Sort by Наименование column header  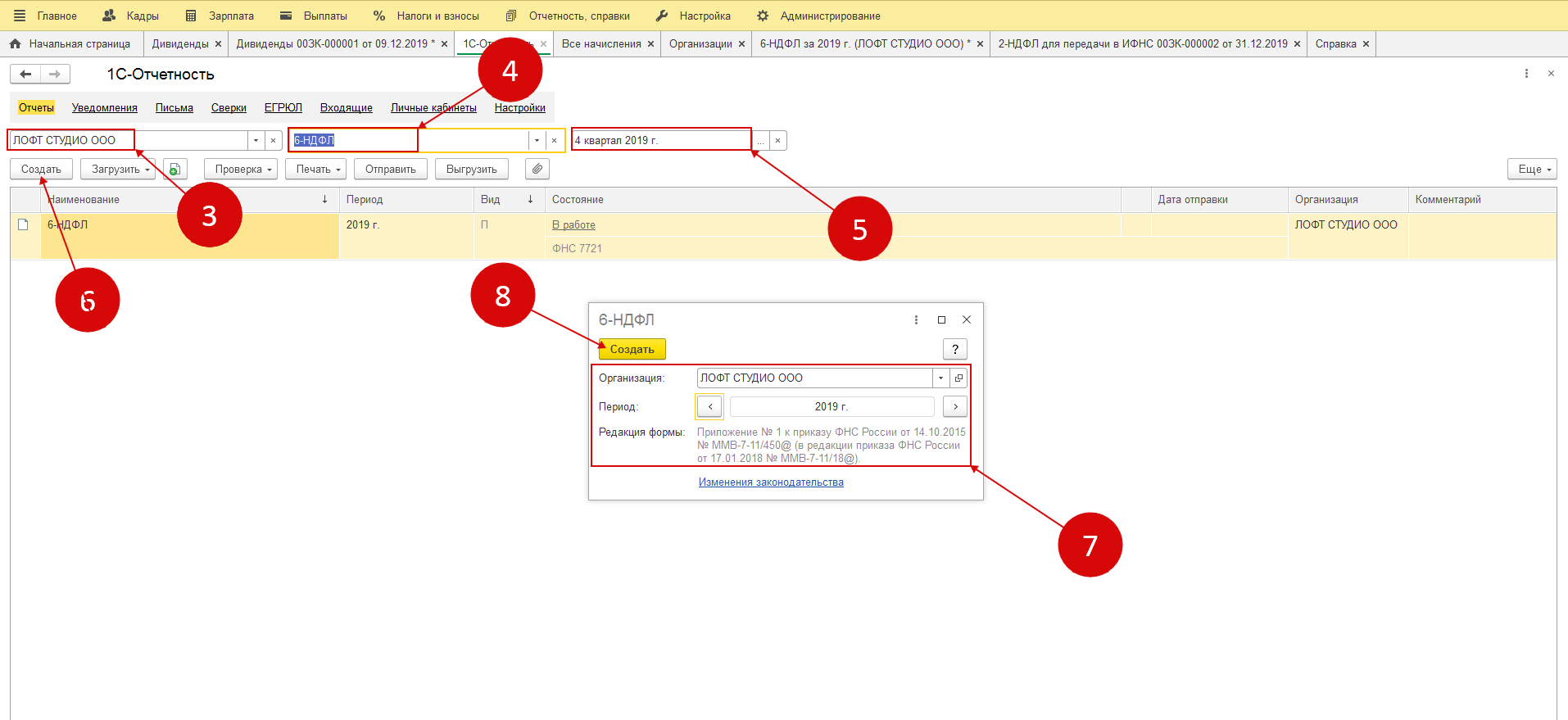(190, 199)
